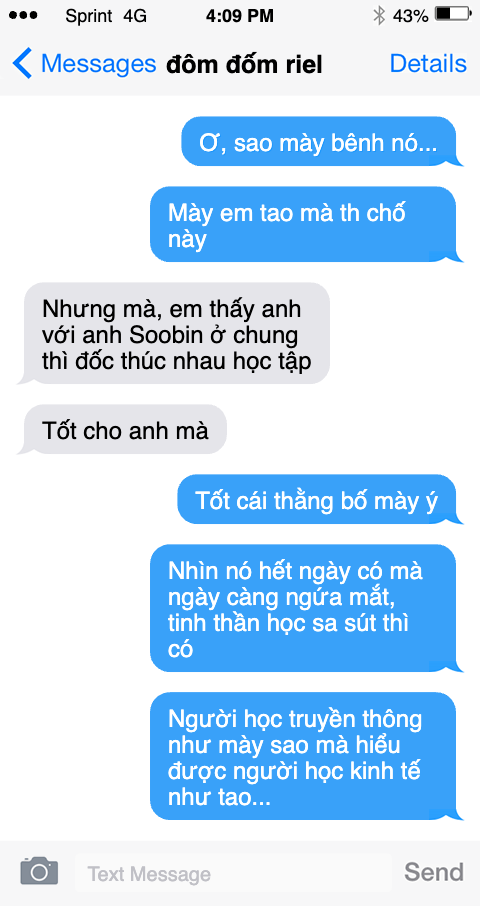480x906 pixels.
Task: Click the Sprint 4G carrier label
Action: pyautogui.click(x=106, y=16)
